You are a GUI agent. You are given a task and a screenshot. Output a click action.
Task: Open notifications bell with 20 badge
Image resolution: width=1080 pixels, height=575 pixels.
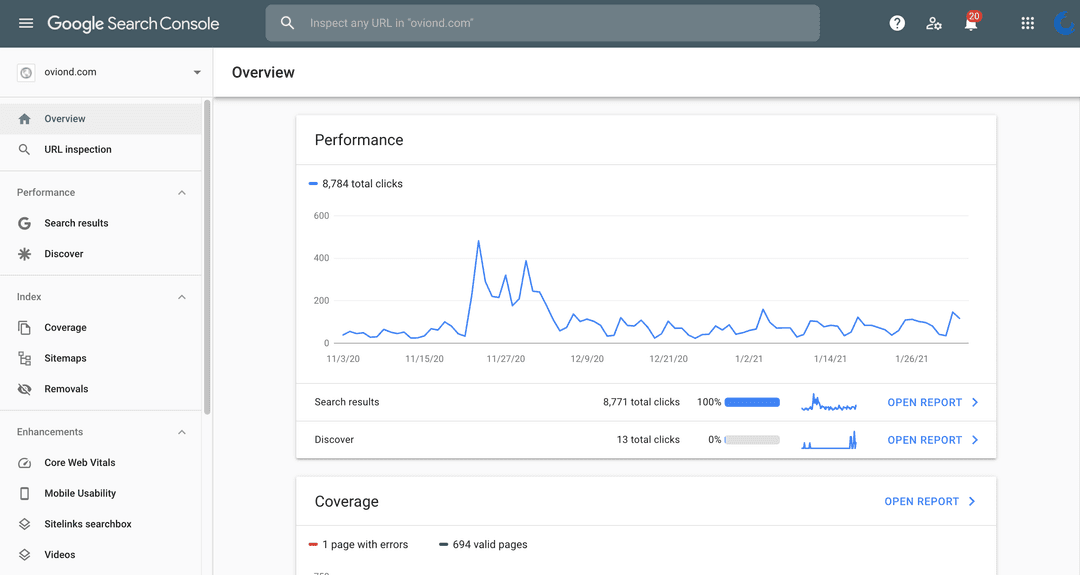click(x=971, y=22)
